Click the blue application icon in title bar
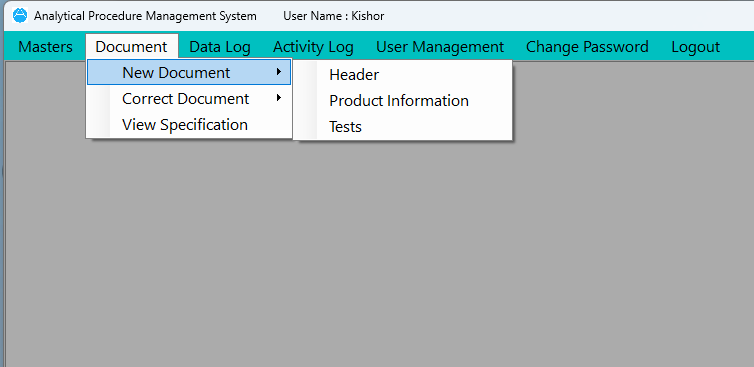The height and width of the screenshot is (367, 754). click(x=20, y=16)
